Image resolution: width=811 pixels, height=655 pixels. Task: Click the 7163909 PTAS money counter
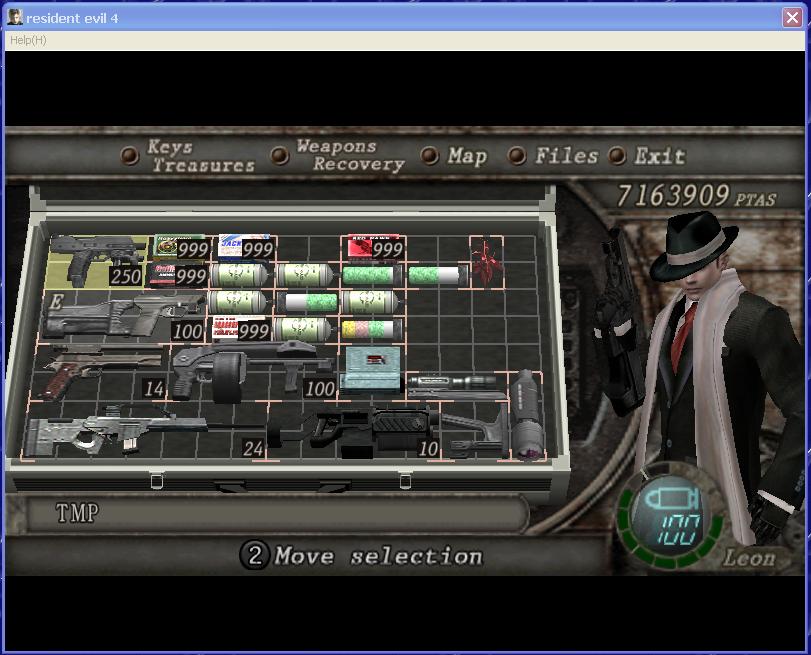pyautogui.click(x=696, y=197)
